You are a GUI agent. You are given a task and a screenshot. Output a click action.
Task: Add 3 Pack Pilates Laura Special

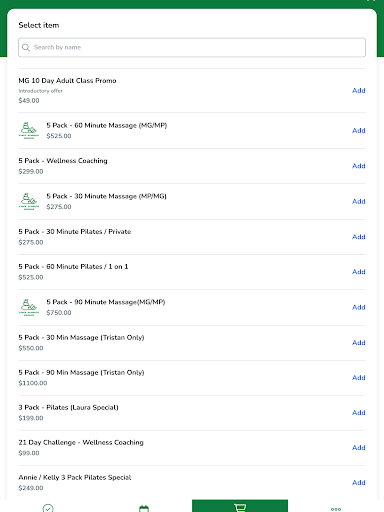[x=359, y=412]
